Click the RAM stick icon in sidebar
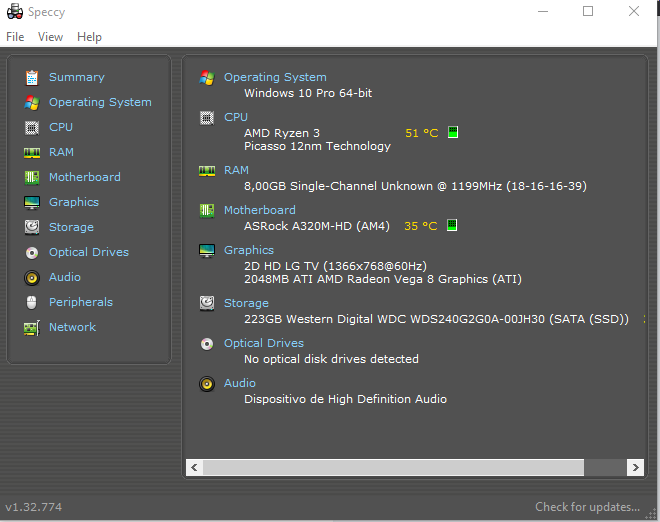Image resolution: width=660 pixels, height=522 pixels. [x=32, y=152]
